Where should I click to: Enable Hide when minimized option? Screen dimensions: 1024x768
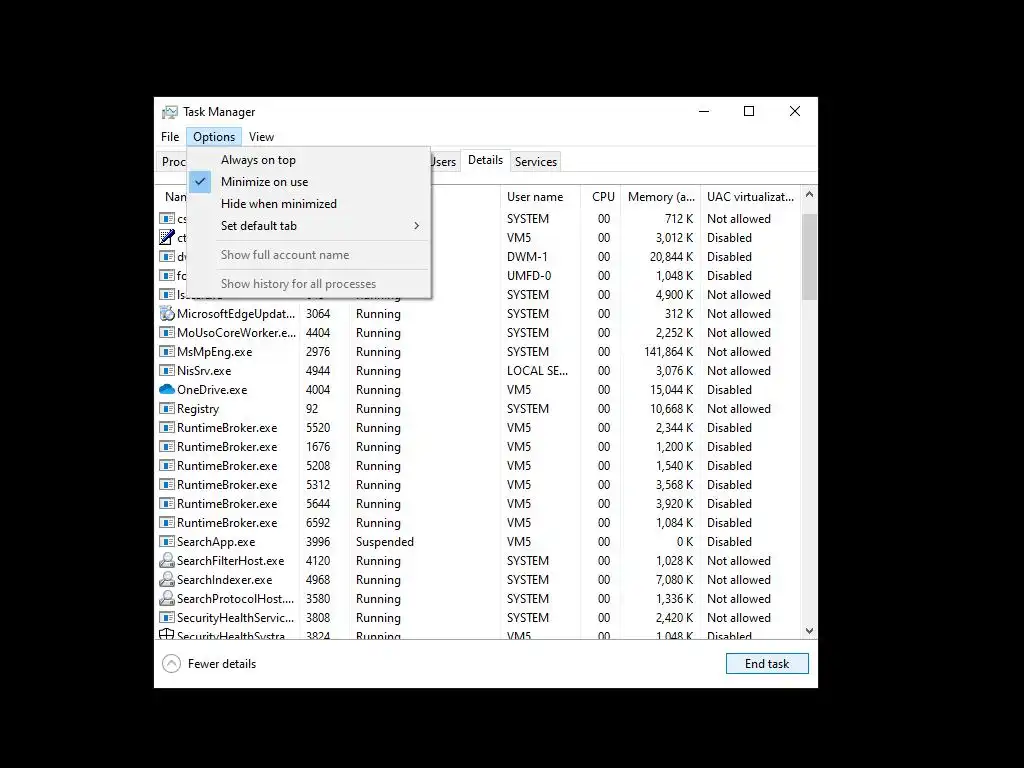279,204
